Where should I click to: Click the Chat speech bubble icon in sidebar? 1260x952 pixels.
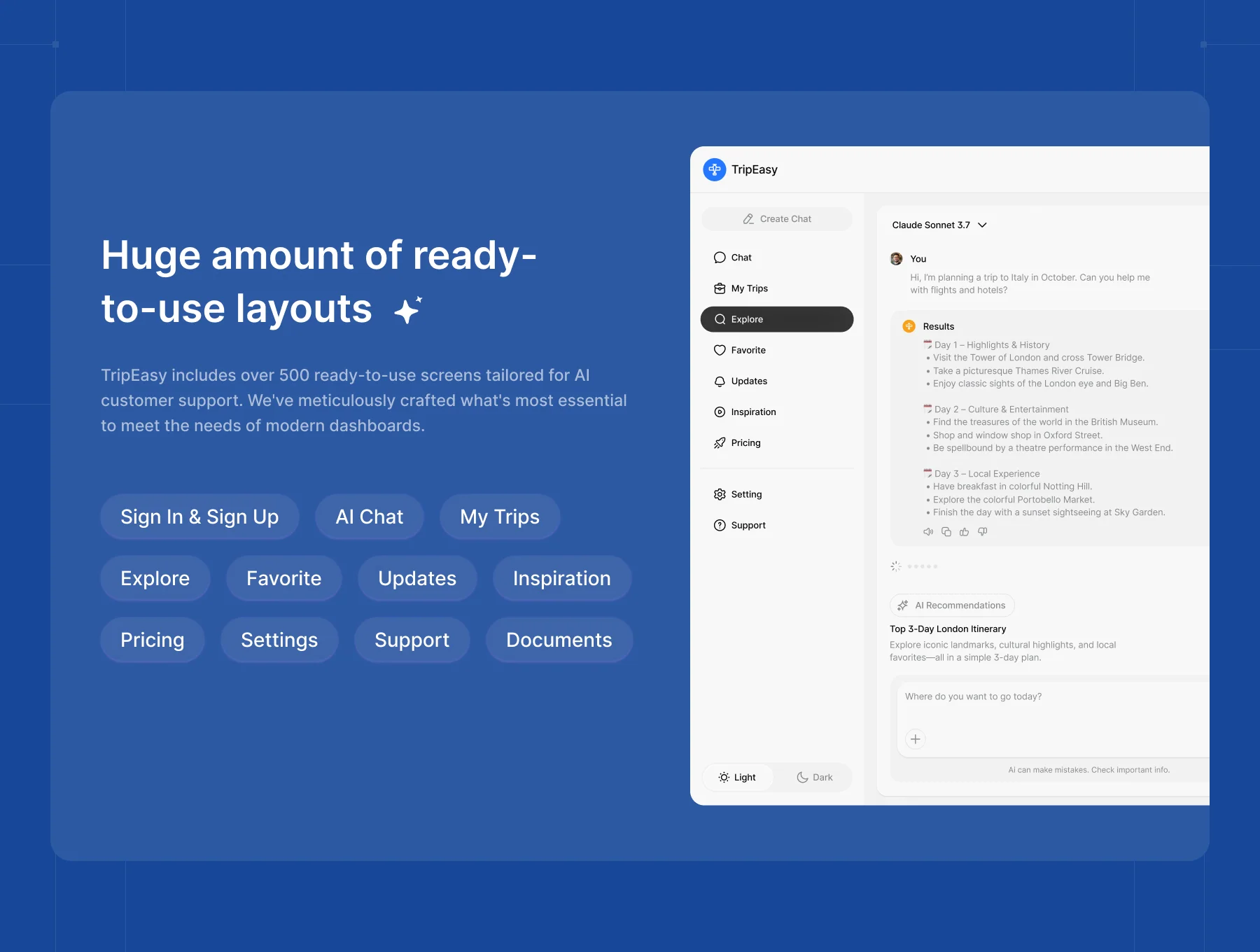click(x=720, y=258)
